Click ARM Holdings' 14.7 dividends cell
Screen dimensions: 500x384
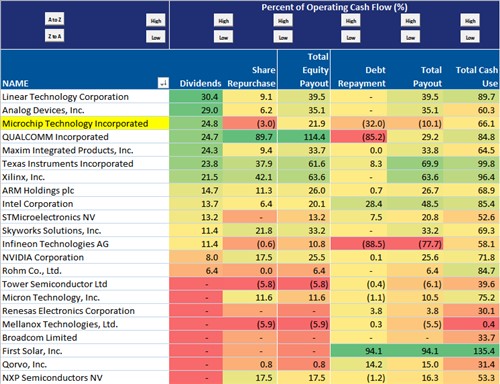click(x=196, y=190)
